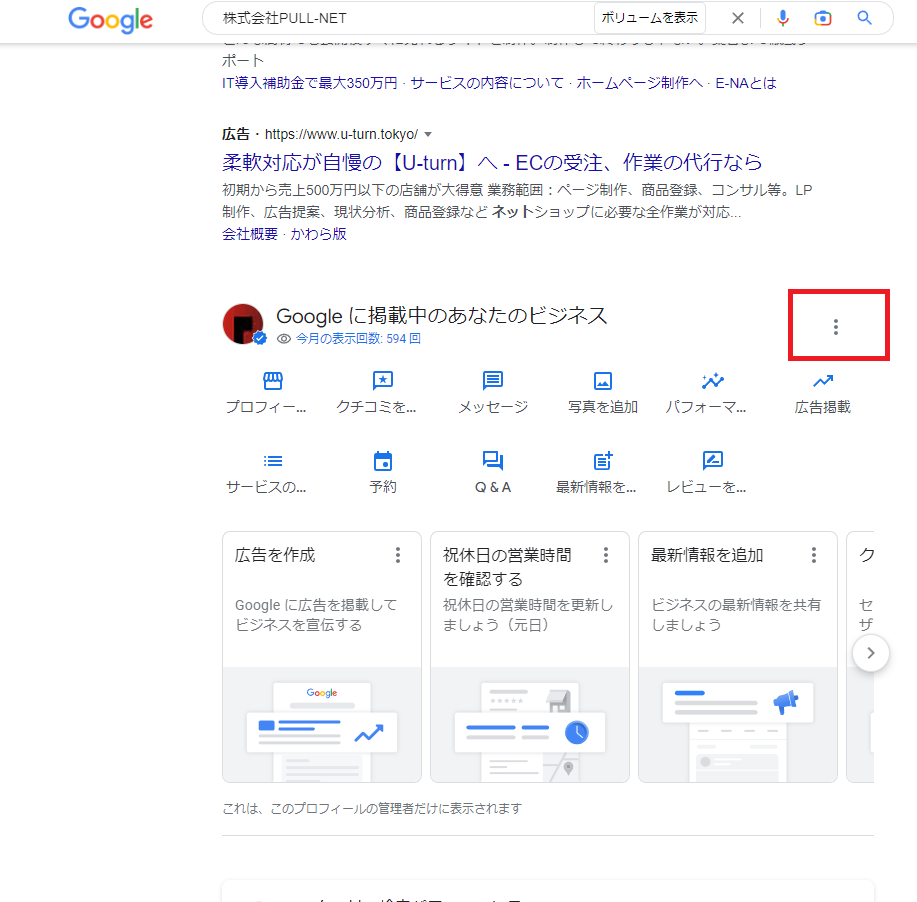Image resolution: width=917 pixels, height=902 pixels.
Task: Open 今月の表示回数: 594 回 link
Action: coord(358,339)
